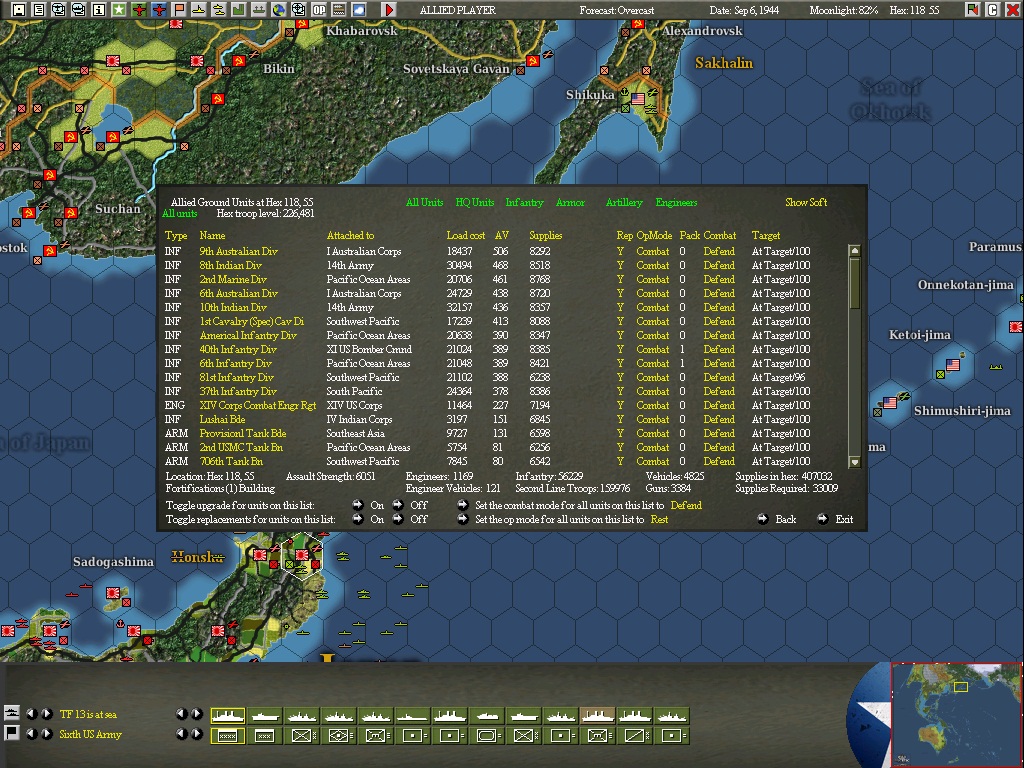The width and height of the screenshot is (1024, 768).
Task: Sort list by Load cost column
Action: (466, 235)
